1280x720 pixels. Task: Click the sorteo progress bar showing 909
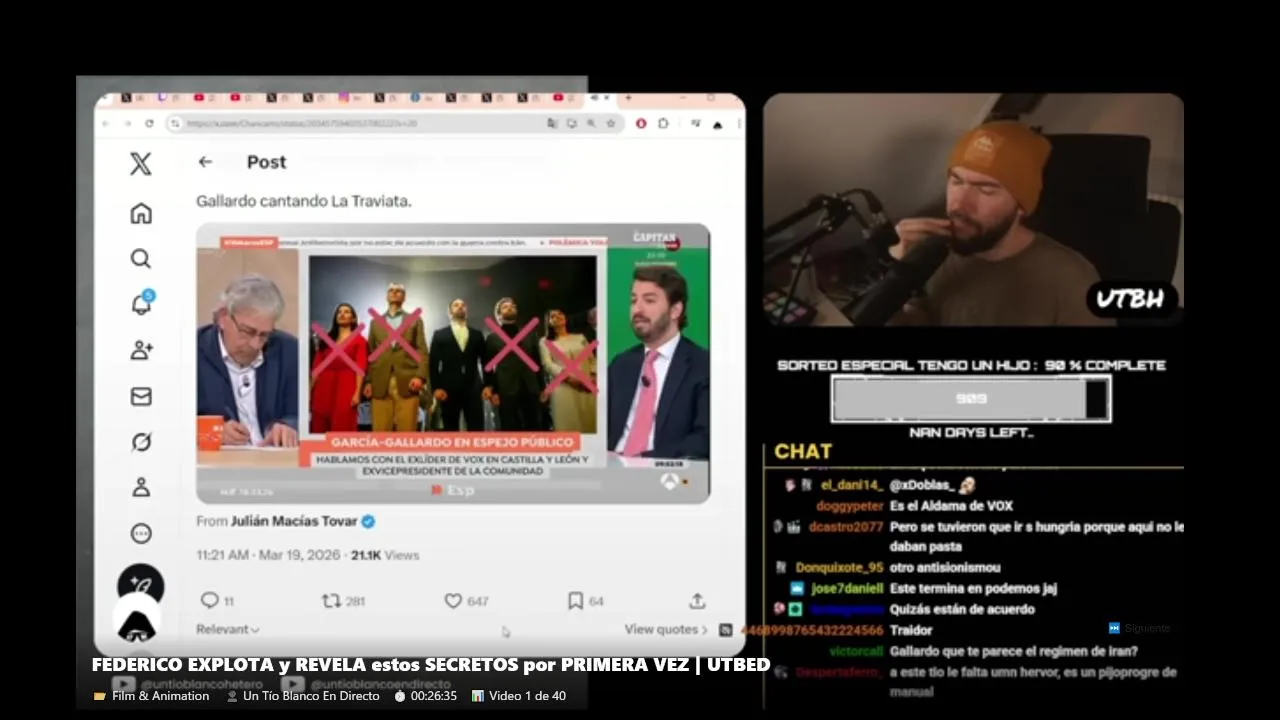pos(971,399)
